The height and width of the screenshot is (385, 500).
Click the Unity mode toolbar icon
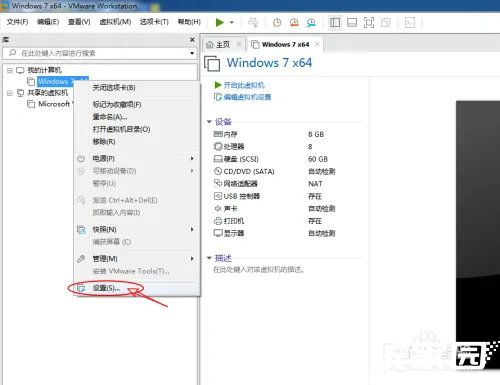click(x=386, y=22)
